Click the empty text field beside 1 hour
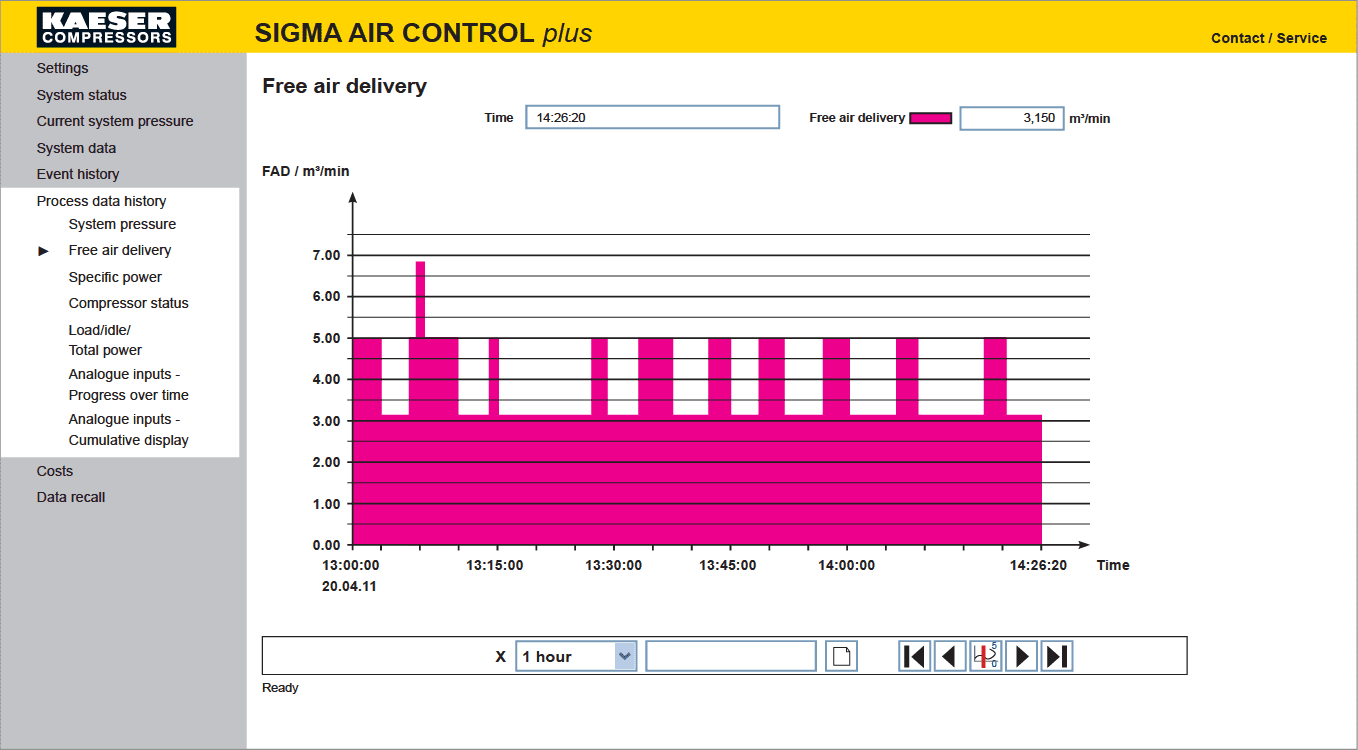1358x750 pixels. tap(731, 657)
